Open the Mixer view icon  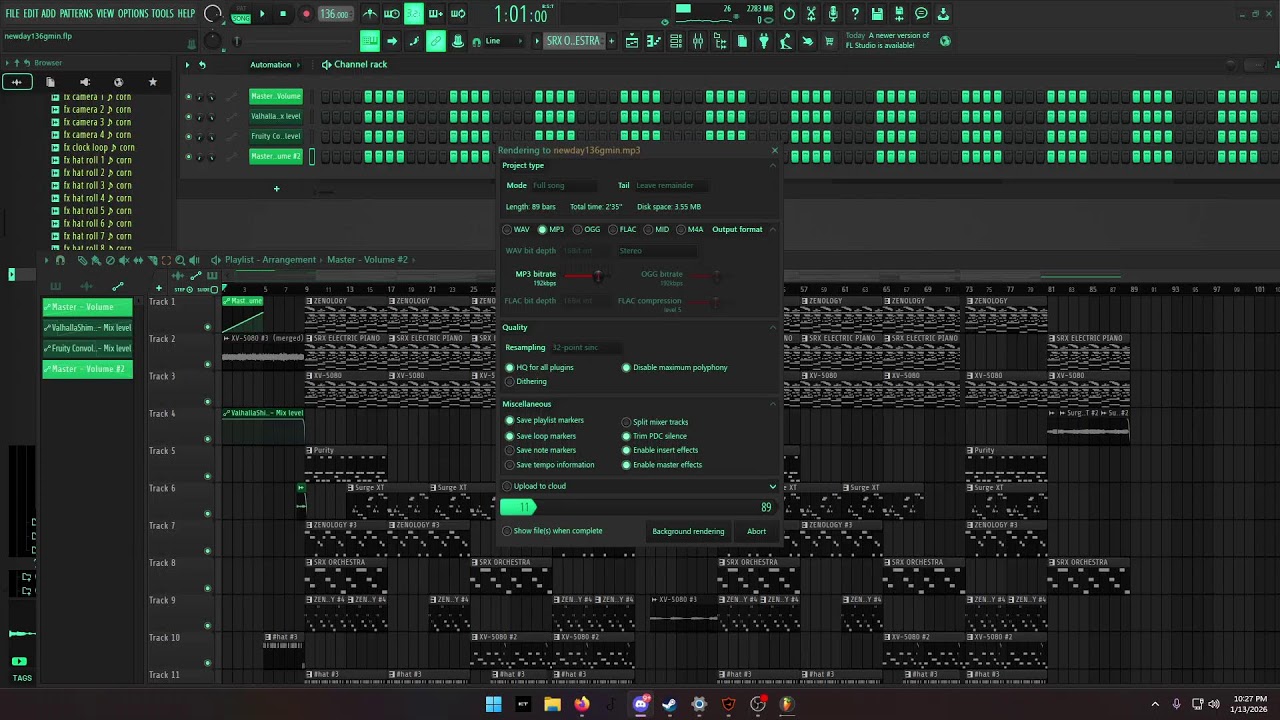(698, 41)
